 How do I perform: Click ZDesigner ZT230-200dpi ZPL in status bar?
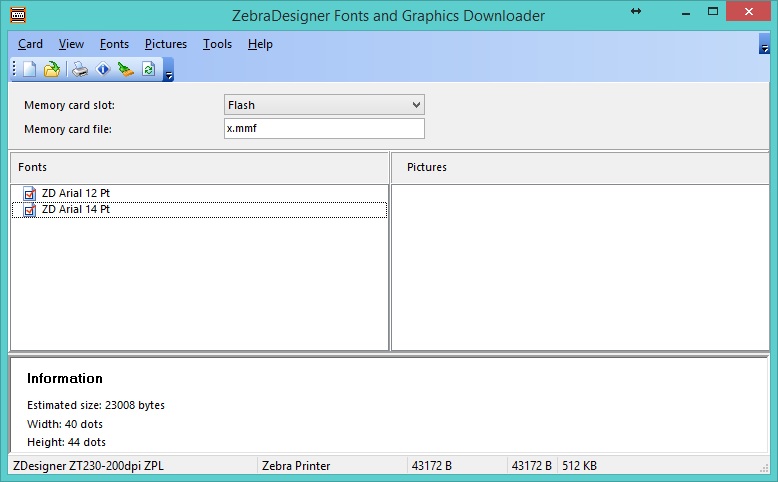point(88,466)
